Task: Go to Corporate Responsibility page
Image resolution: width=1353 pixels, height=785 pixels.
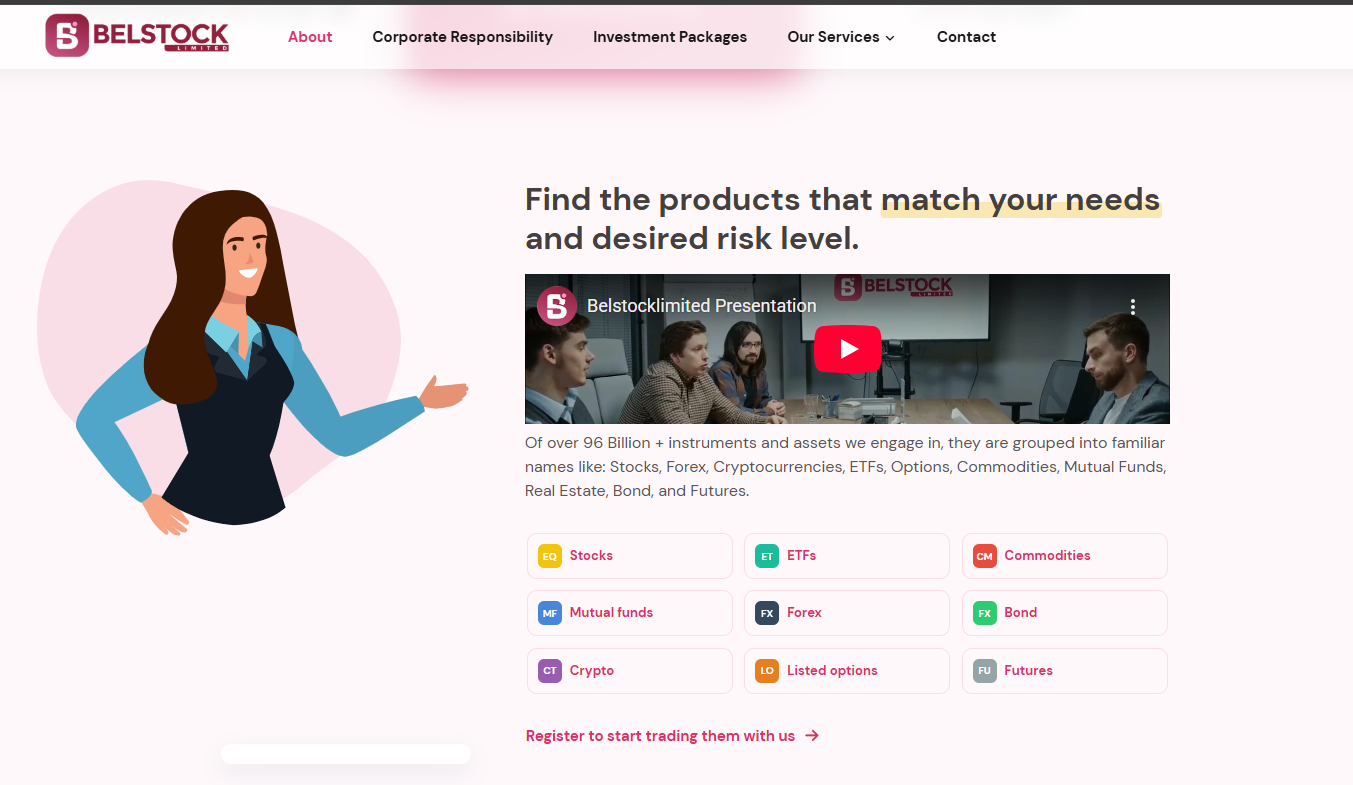Action: [x=463, y=37]
